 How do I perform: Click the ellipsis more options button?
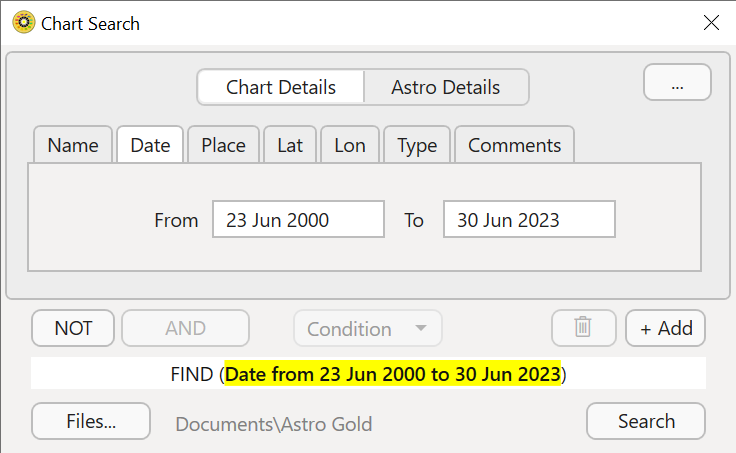677,82
